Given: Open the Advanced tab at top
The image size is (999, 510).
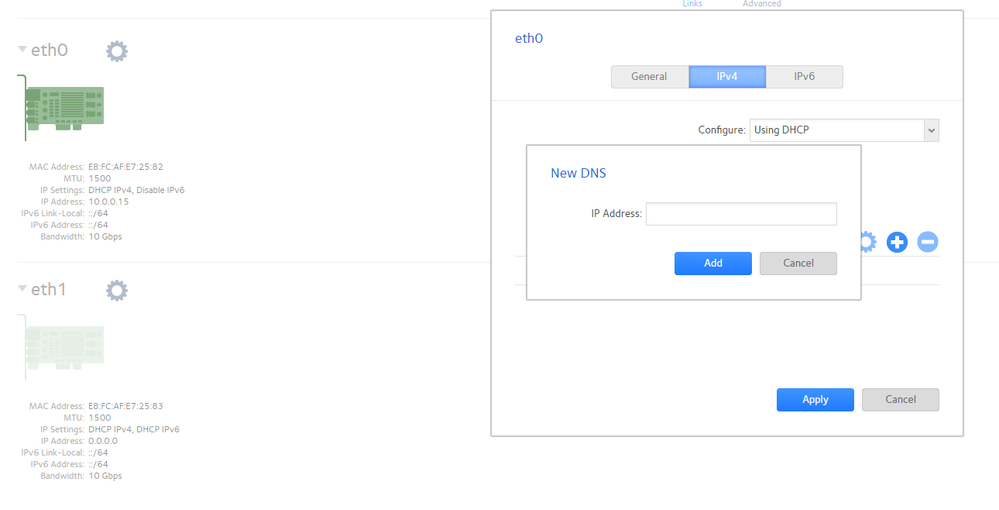Looking at the screenshot, I should pyautogui.click(x=761, y=4).
